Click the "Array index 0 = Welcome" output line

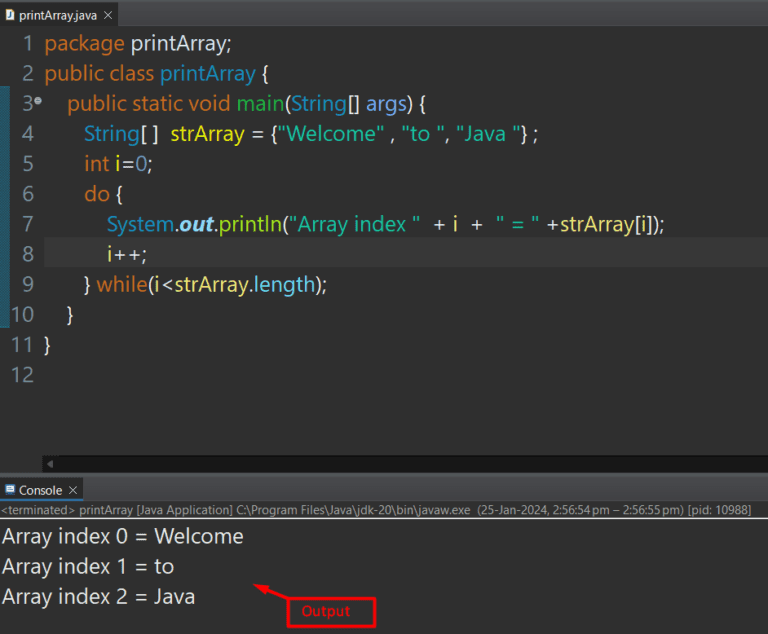click(123, 537)
